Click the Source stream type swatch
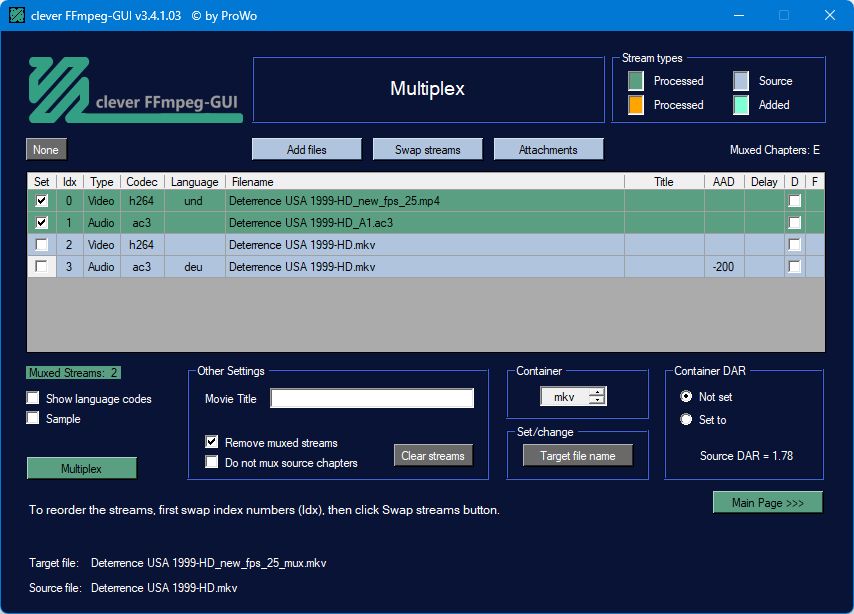This screenshot has width=854, height=614. [741, 81]
